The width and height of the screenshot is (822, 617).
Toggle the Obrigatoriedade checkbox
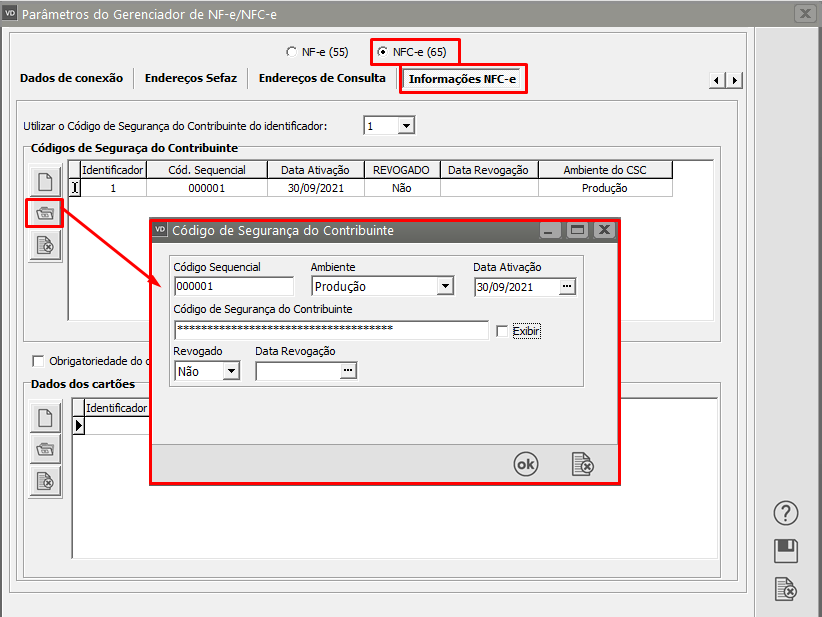tap(39, 361)
